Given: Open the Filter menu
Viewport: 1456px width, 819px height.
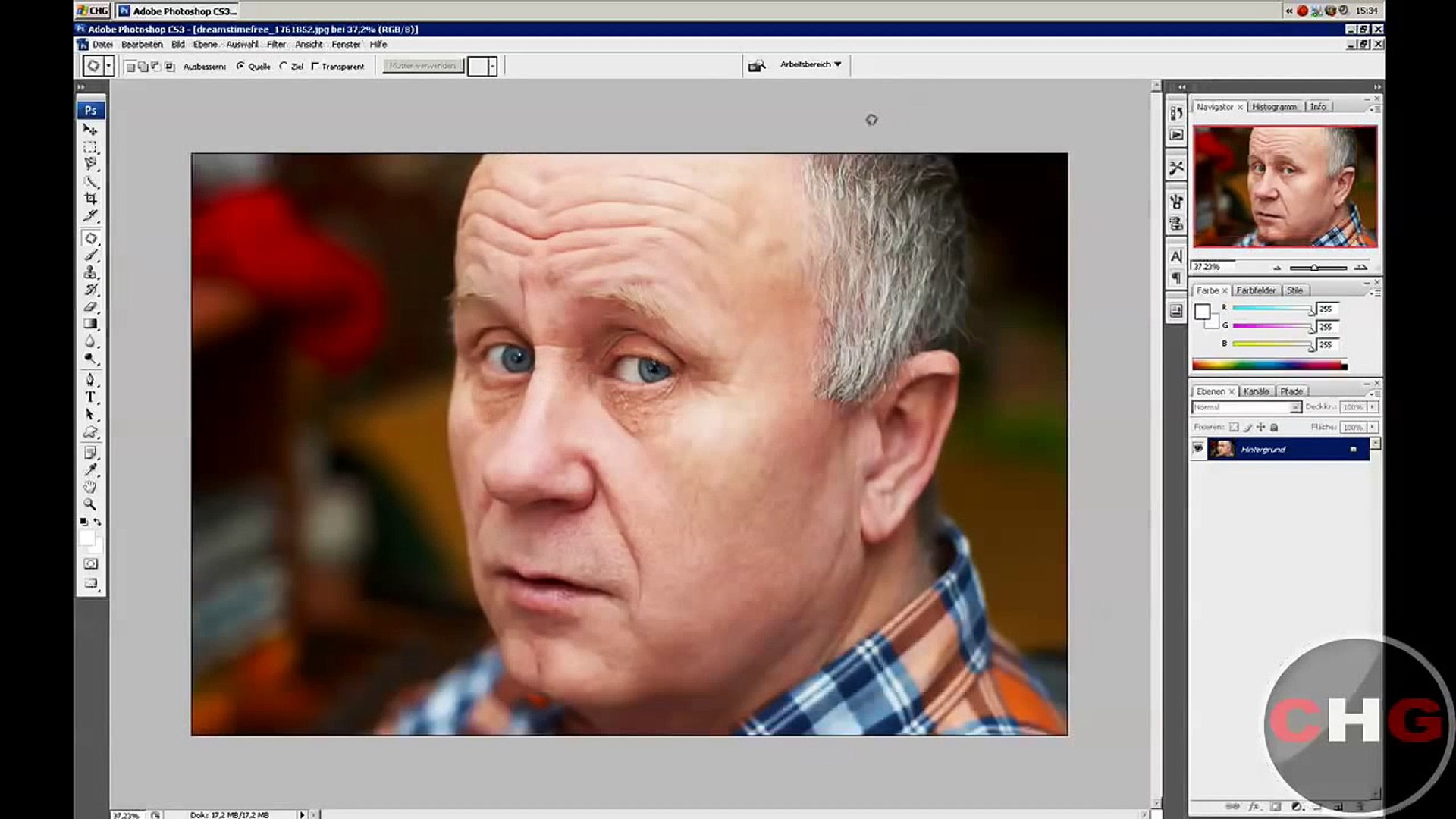Looking at the screenshot, I should pyautogui.click(x=276, y=44).
